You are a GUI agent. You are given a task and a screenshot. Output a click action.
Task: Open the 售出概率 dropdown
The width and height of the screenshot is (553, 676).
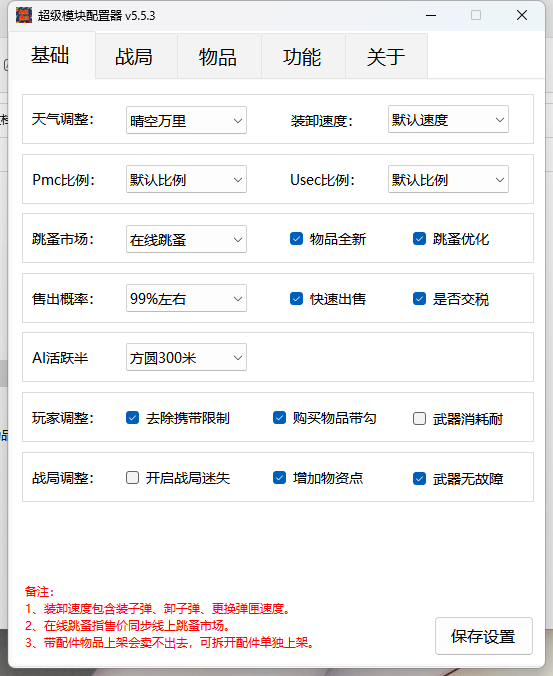click(x=186, y=298)
